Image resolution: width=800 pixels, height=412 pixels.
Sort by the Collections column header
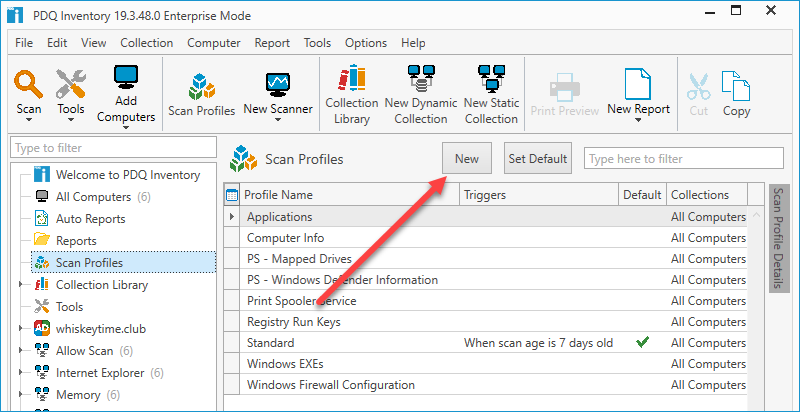pos(707,195)
